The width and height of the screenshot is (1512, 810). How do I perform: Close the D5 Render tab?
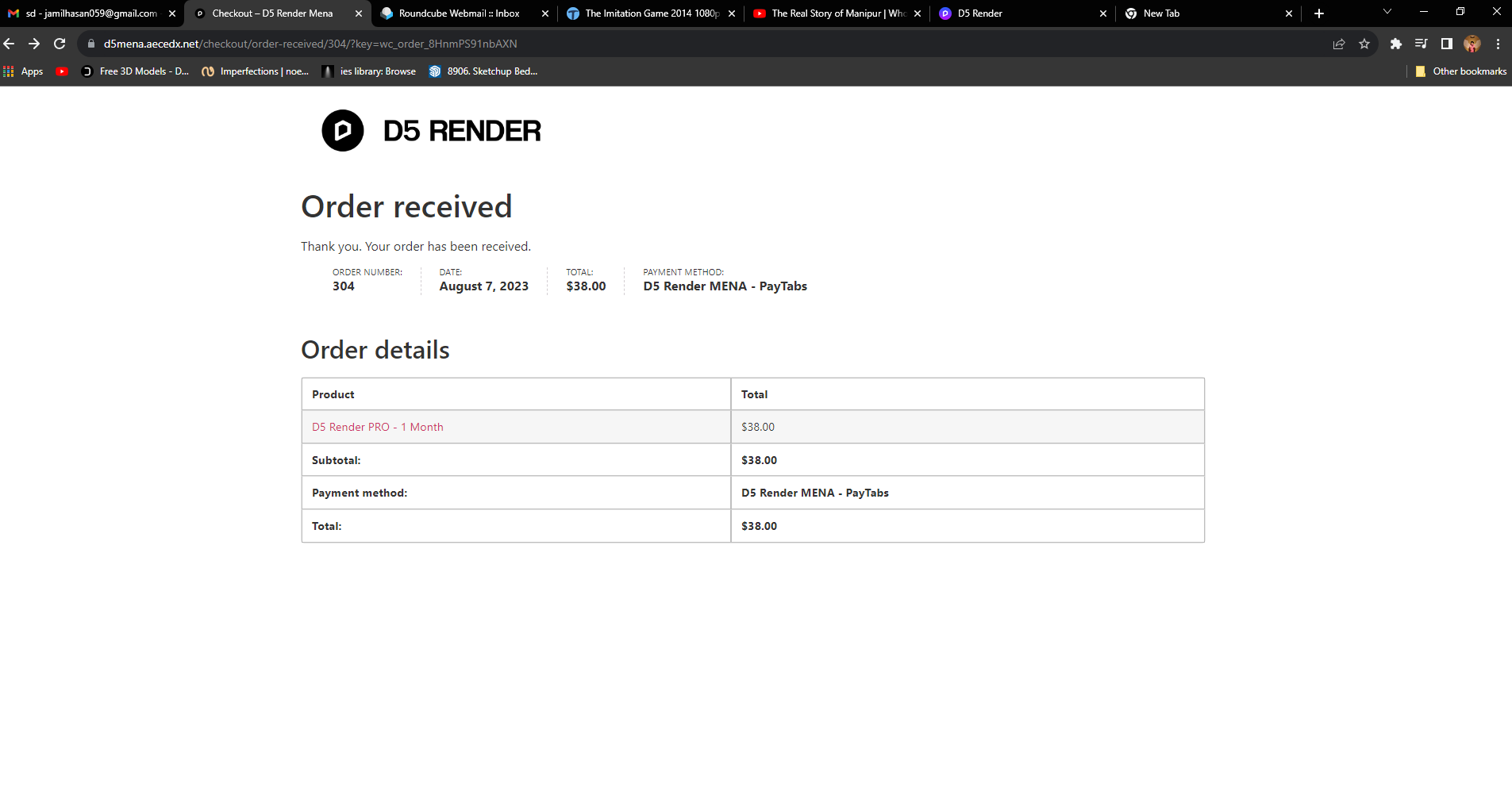point(1103,13)
